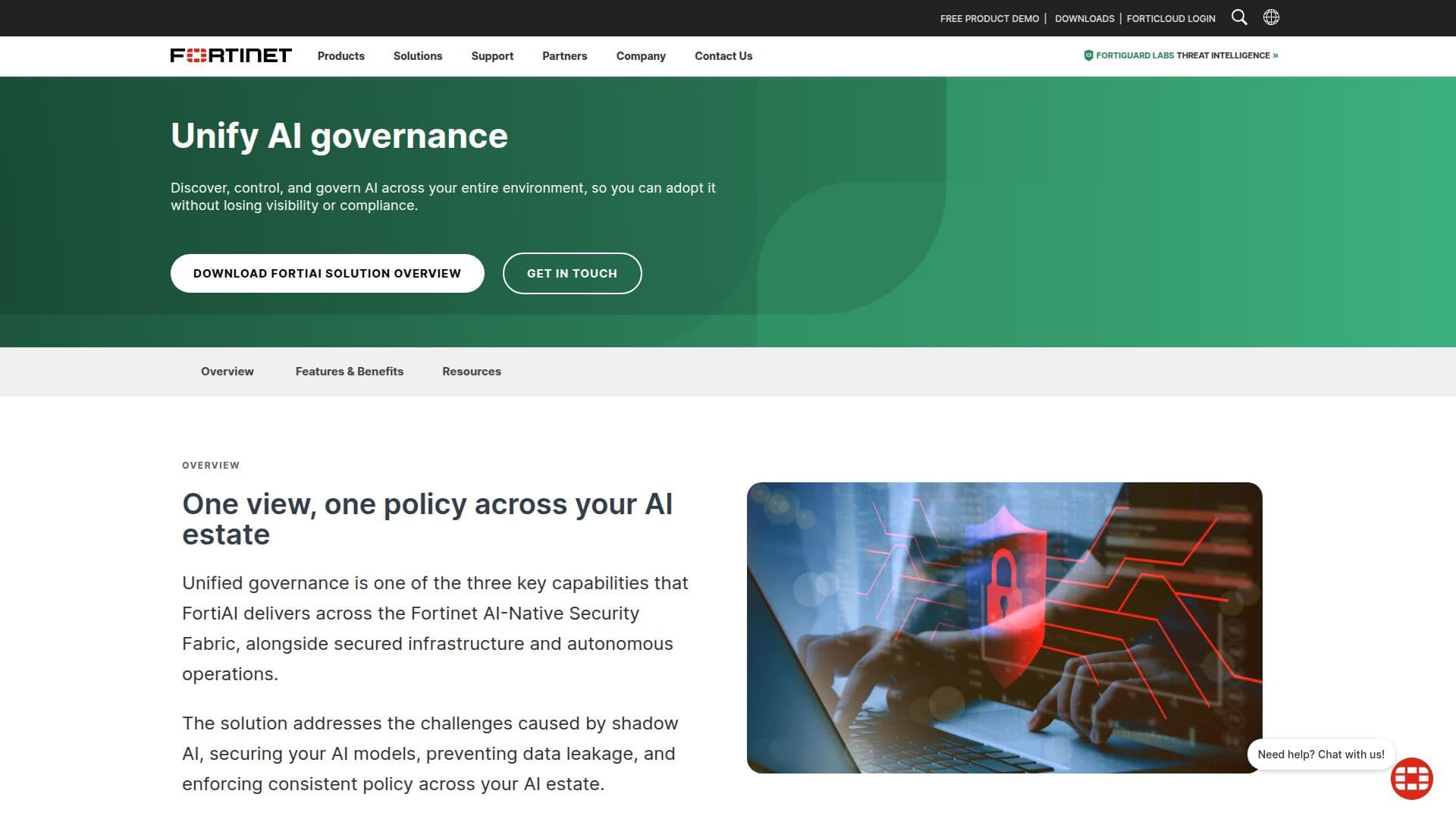
Task: Open the Products menu
Action: (341, 56)
